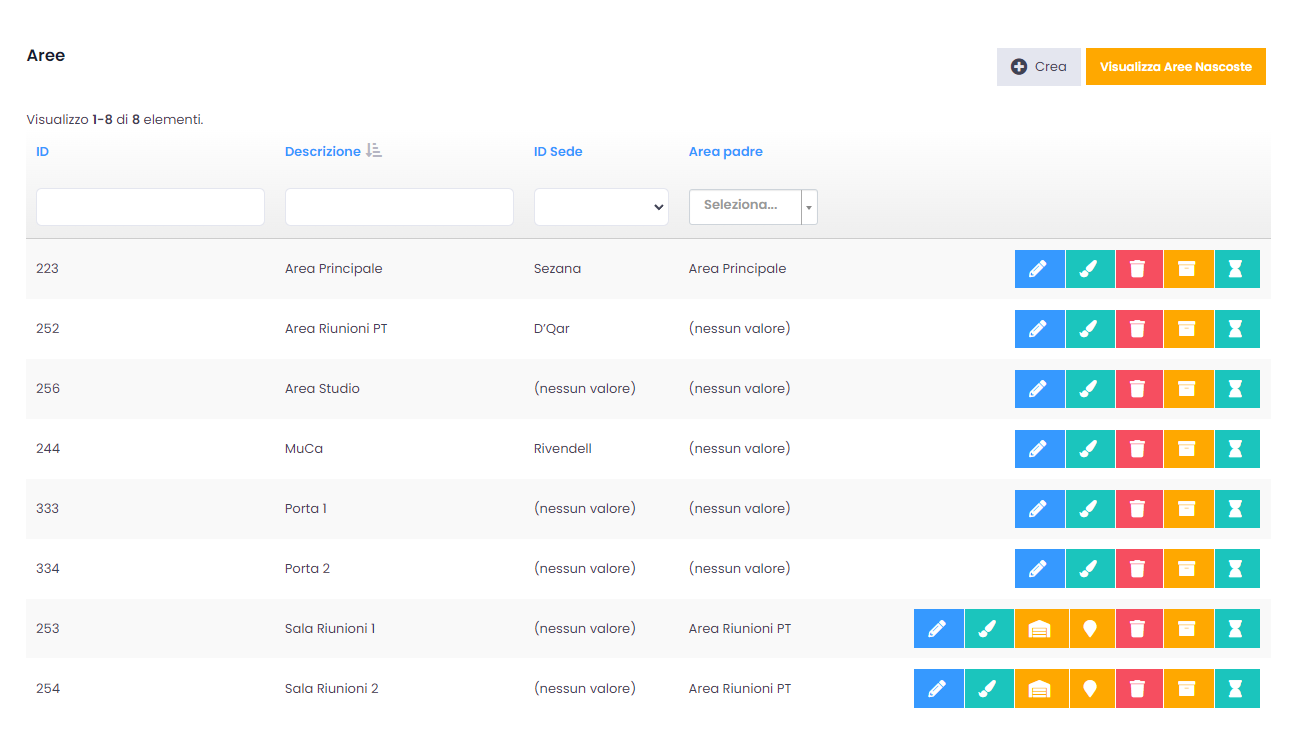Click trash icon for Sala Riunioni 1
1300x735 pixels.
tap(1138, 629)
